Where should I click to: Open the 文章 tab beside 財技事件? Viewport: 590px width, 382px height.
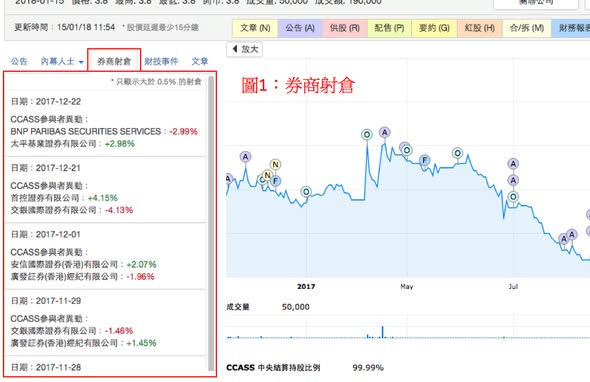(200, 61)
